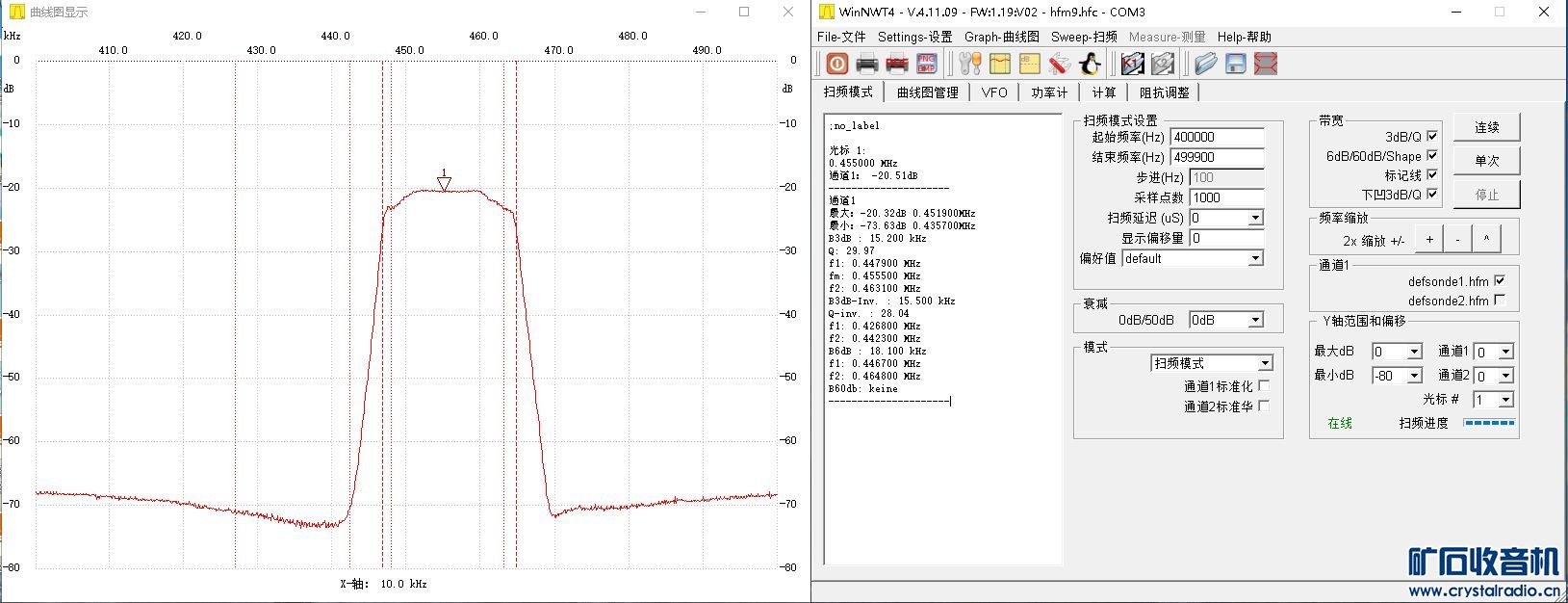Enable 通道1标准化 checkbox

[x=1264, y=386]
